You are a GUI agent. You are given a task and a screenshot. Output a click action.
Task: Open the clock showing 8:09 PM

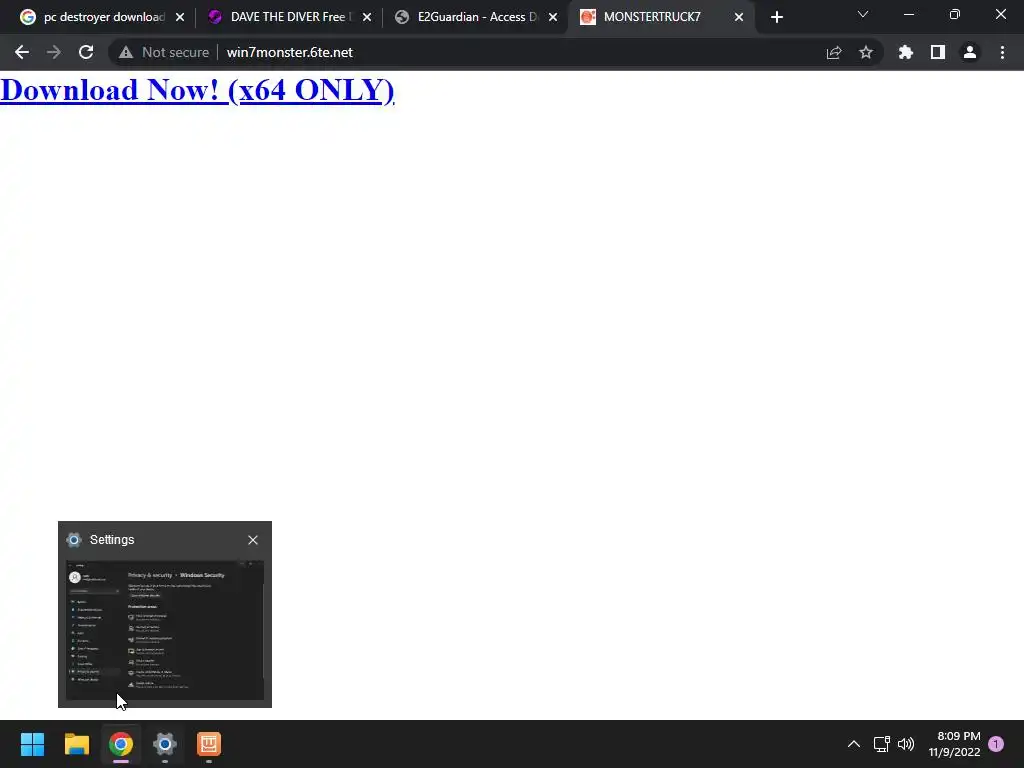pyautogui.click(x=954, y=744)
